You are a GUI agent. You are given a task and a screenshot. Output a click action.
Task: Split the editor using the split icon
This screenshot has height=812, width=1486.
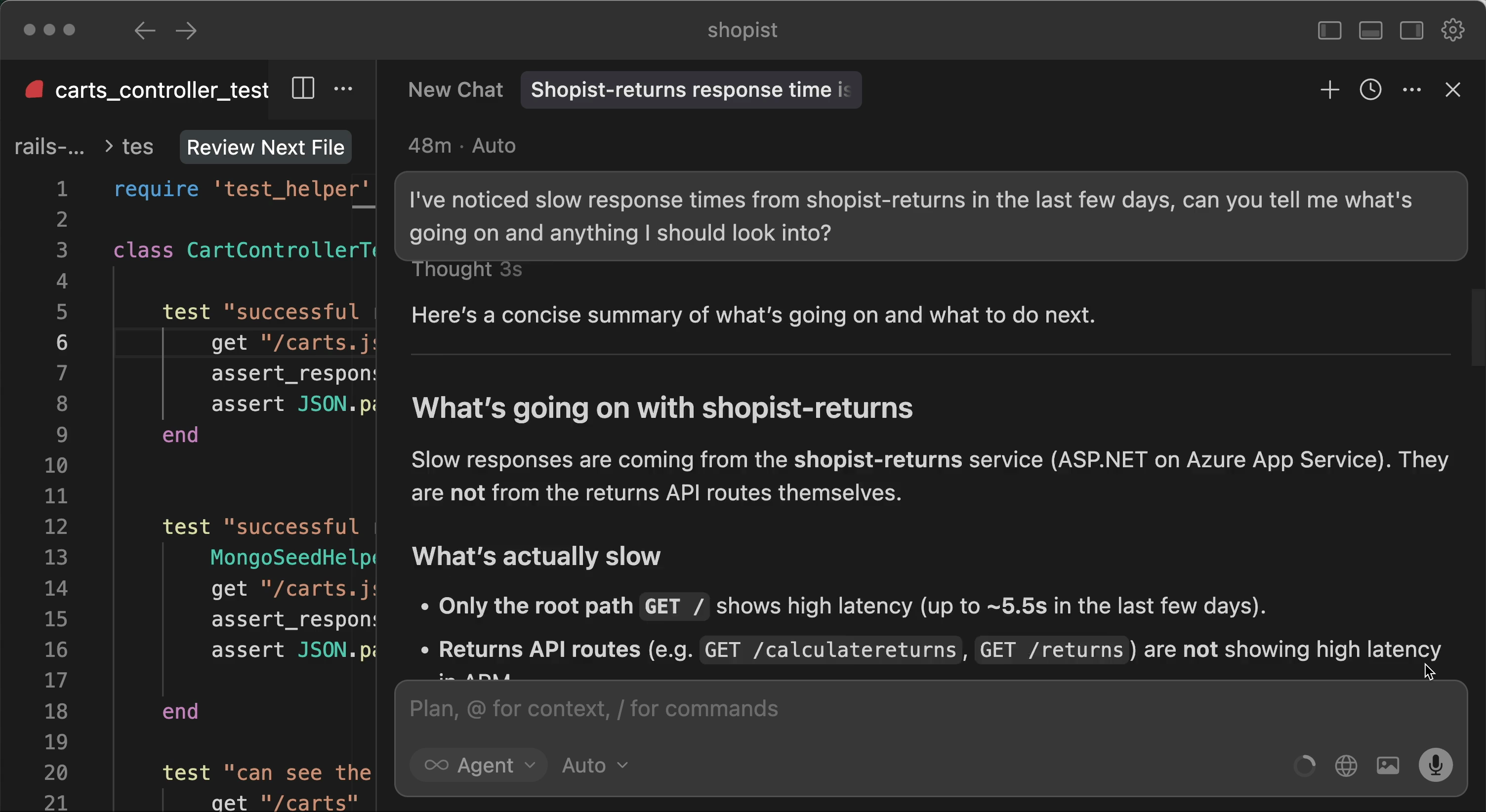pos(303,89)
